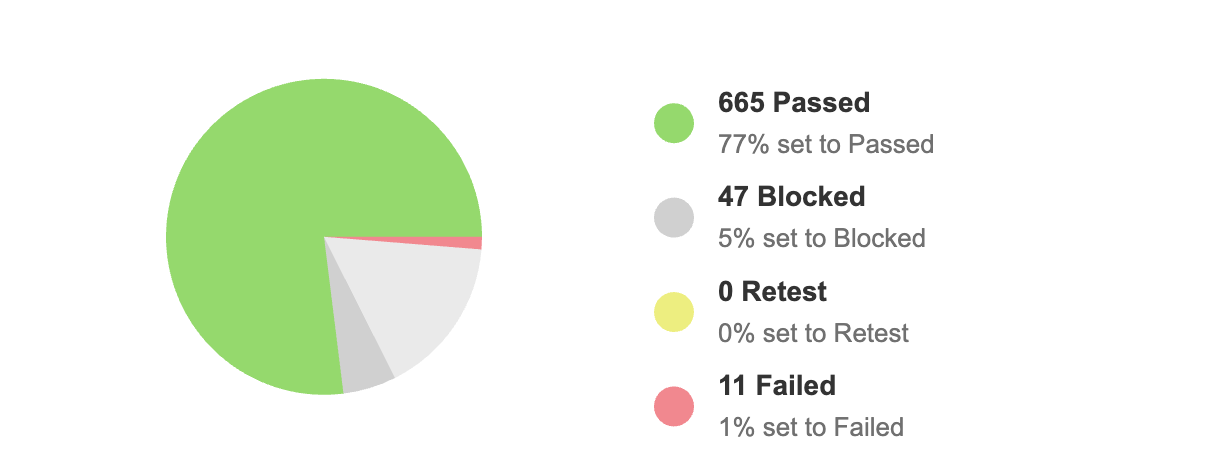1208x460 pixels.
Task: Open the bold "Blocked" heading word
Action: pyautogui.click(x=811, y=196)
